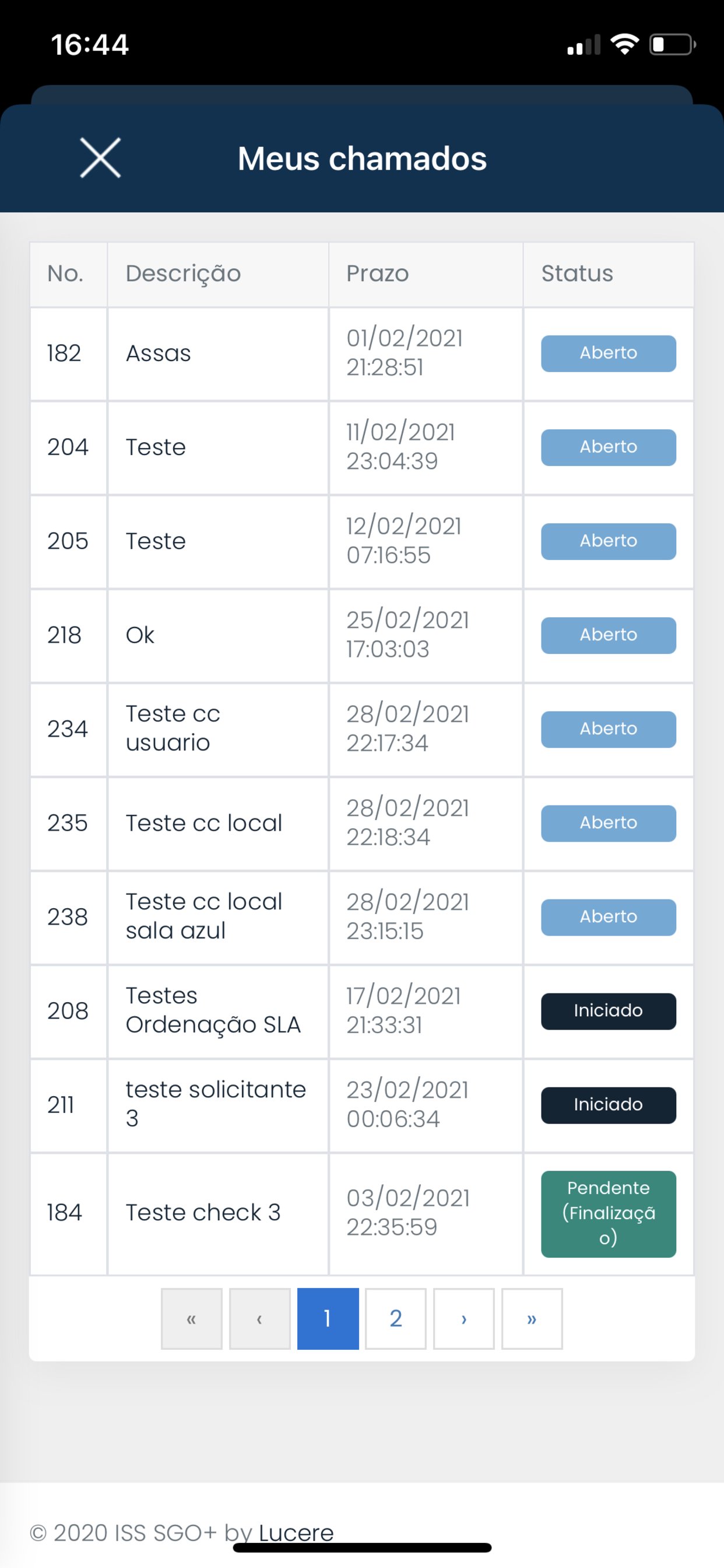Click the Descrição column header
Screen dimensions: 724x1568
[x=183, y=274]
